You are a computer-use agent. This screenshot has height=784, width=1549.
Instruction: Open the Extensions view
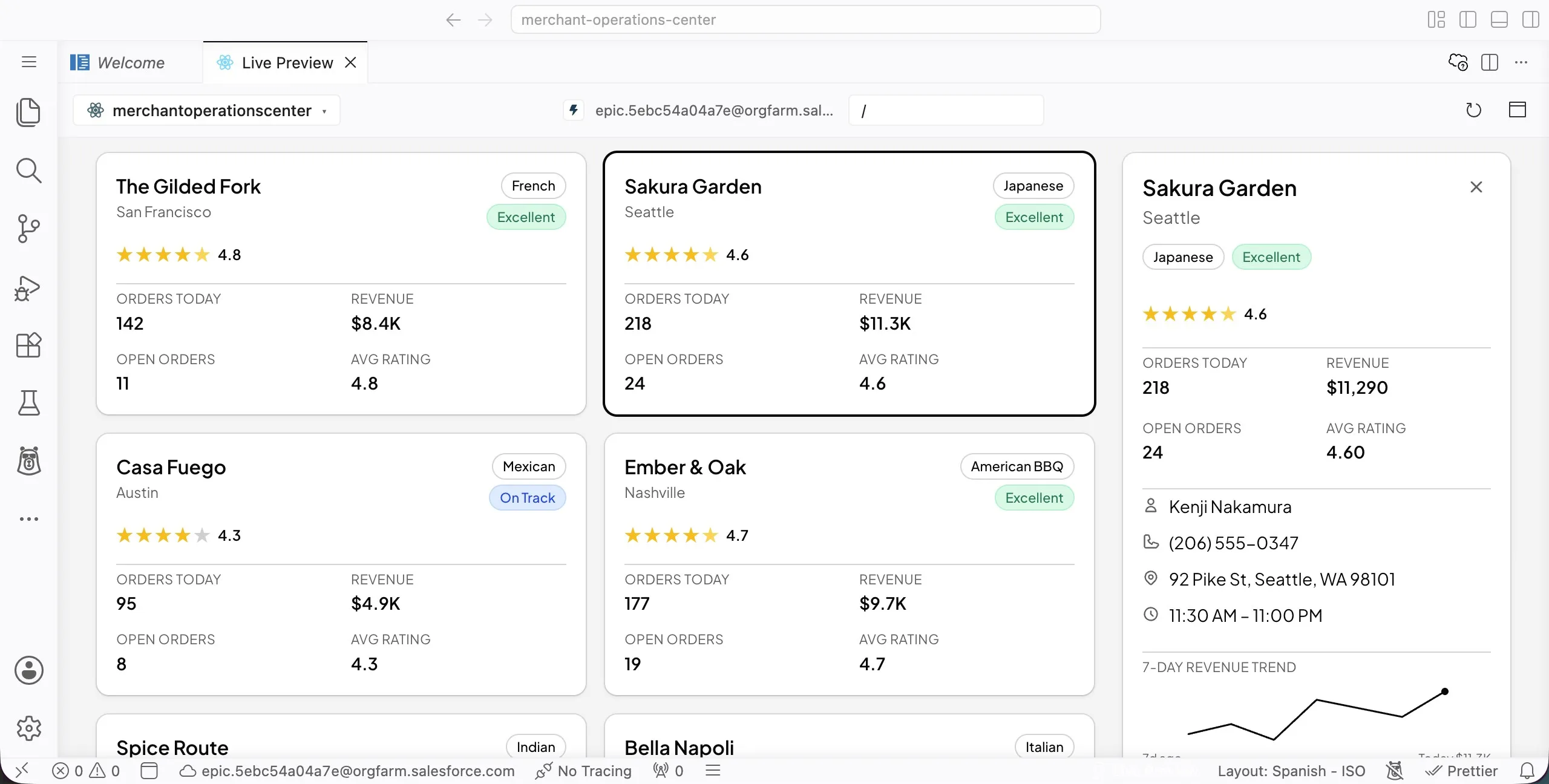pyautogui.click(x=28, y=345)
